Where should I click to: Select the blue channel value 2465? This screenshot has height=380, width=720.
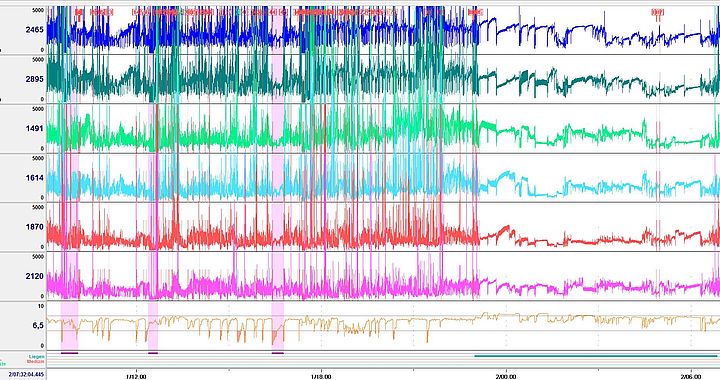(x=34, y=30)
